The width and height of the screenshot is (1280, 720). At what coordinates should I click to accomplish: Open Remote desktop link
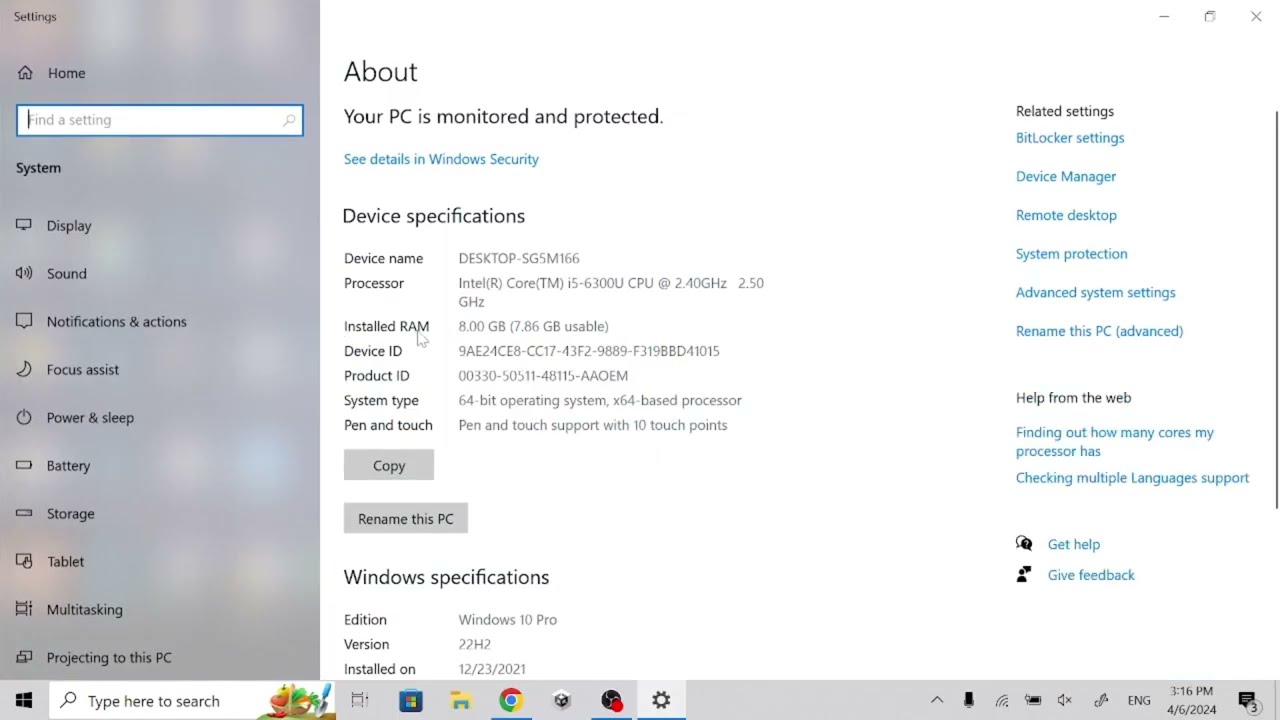pyautogui.click(x=1066, y=215)
